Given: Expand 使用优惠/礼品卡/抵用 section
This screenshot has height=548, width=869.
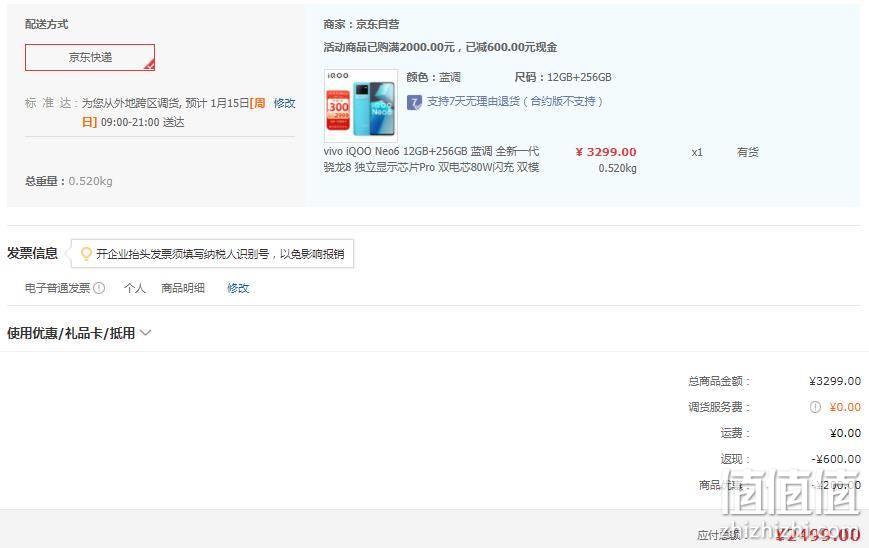Looking at the screenshot, I should [x=79, y=333].
